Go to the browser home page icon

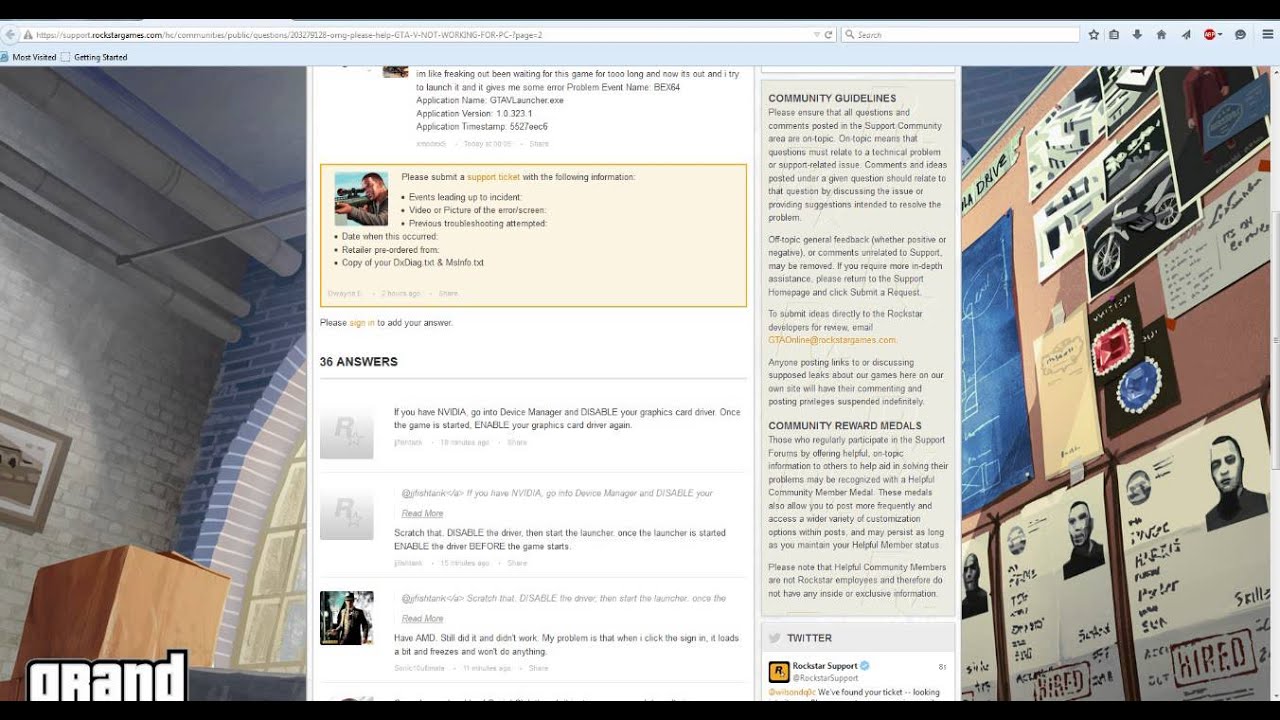click(1161, 34)
